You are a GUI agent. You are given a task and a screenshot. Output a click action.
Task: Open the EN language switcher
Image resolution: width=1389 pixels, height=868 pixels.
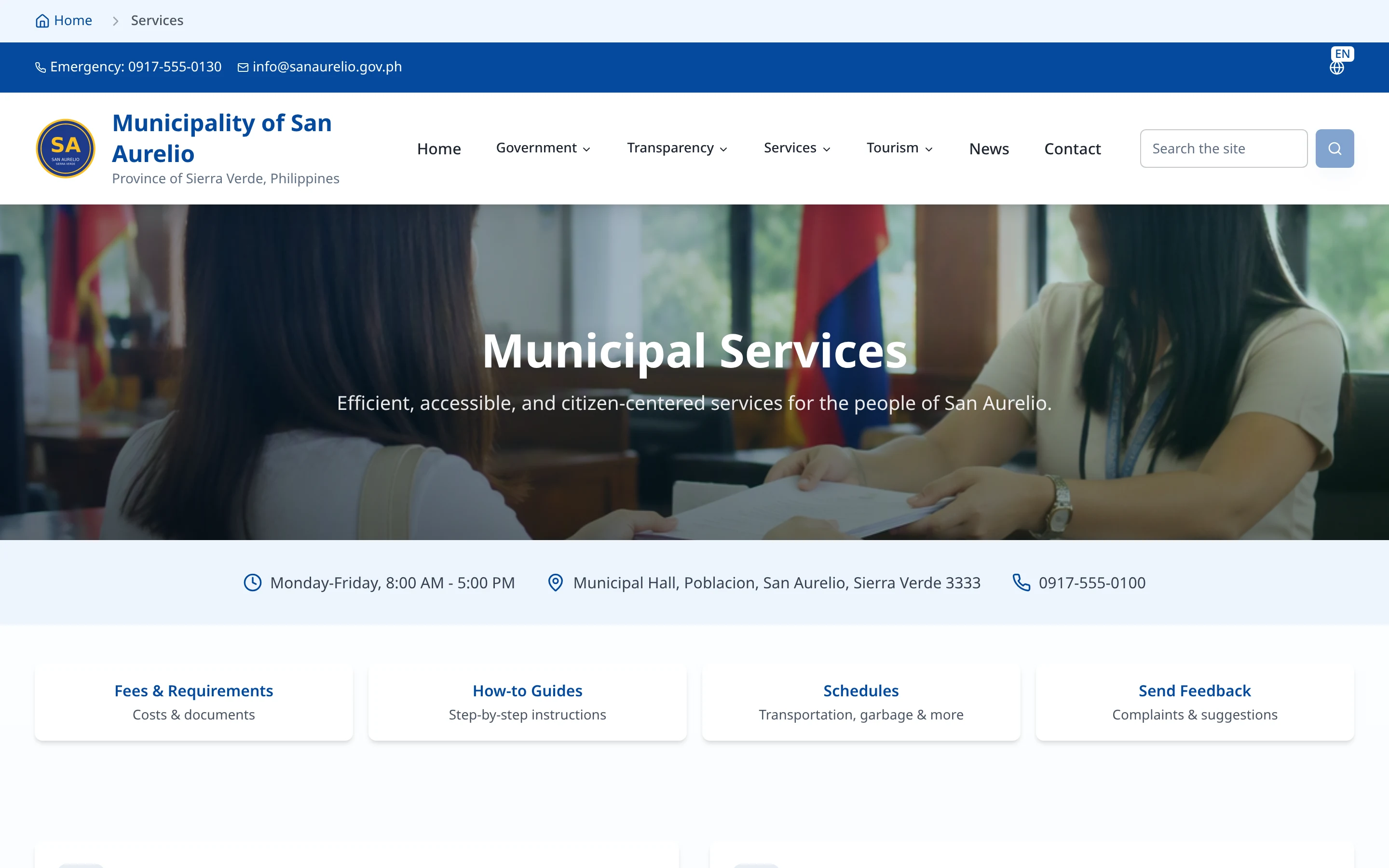1342,54
